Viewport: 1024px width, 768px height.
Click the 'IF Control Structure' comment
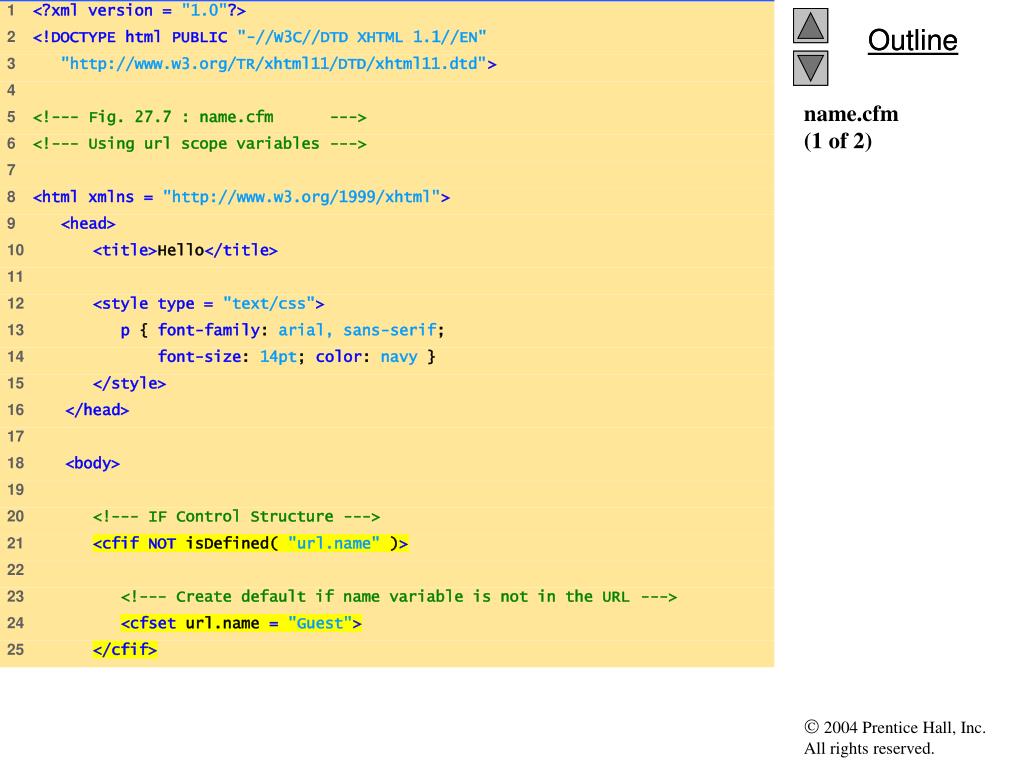coord(236,517)
